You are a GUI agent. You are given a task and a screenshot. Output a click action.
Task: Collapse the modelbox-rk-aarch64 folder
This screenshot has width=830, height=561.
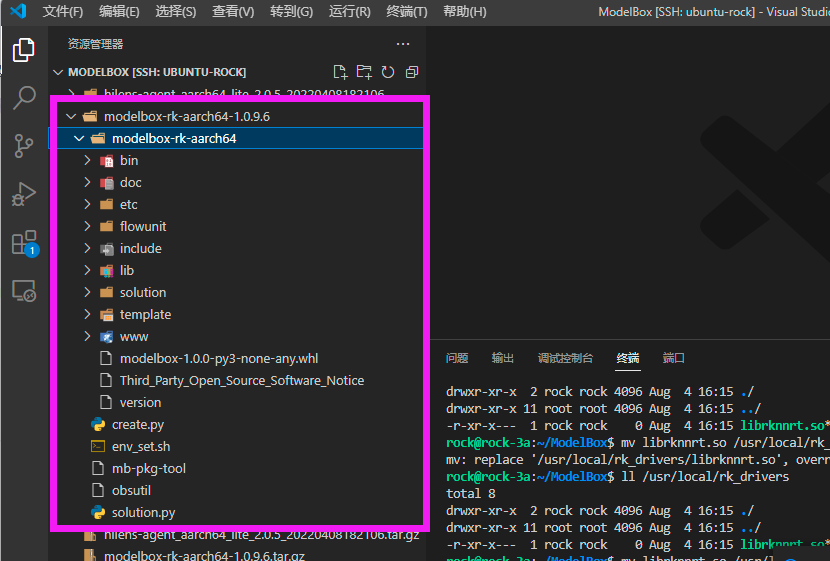(79, 139)
